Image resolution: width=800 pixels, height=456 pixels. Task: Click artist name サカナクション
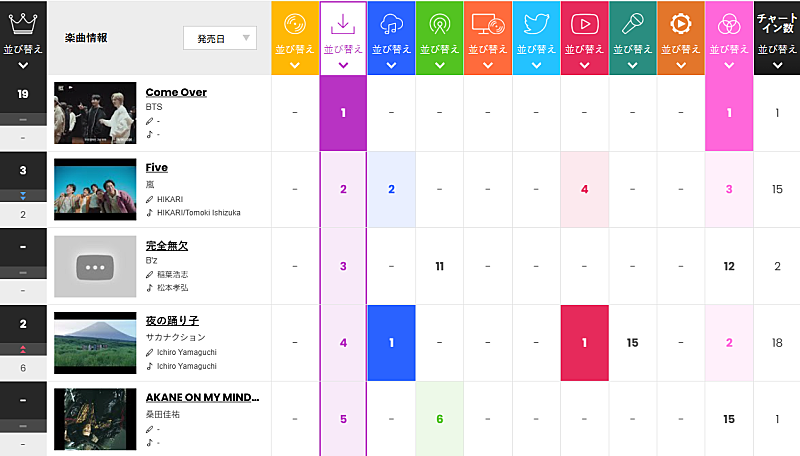point(176,337)
